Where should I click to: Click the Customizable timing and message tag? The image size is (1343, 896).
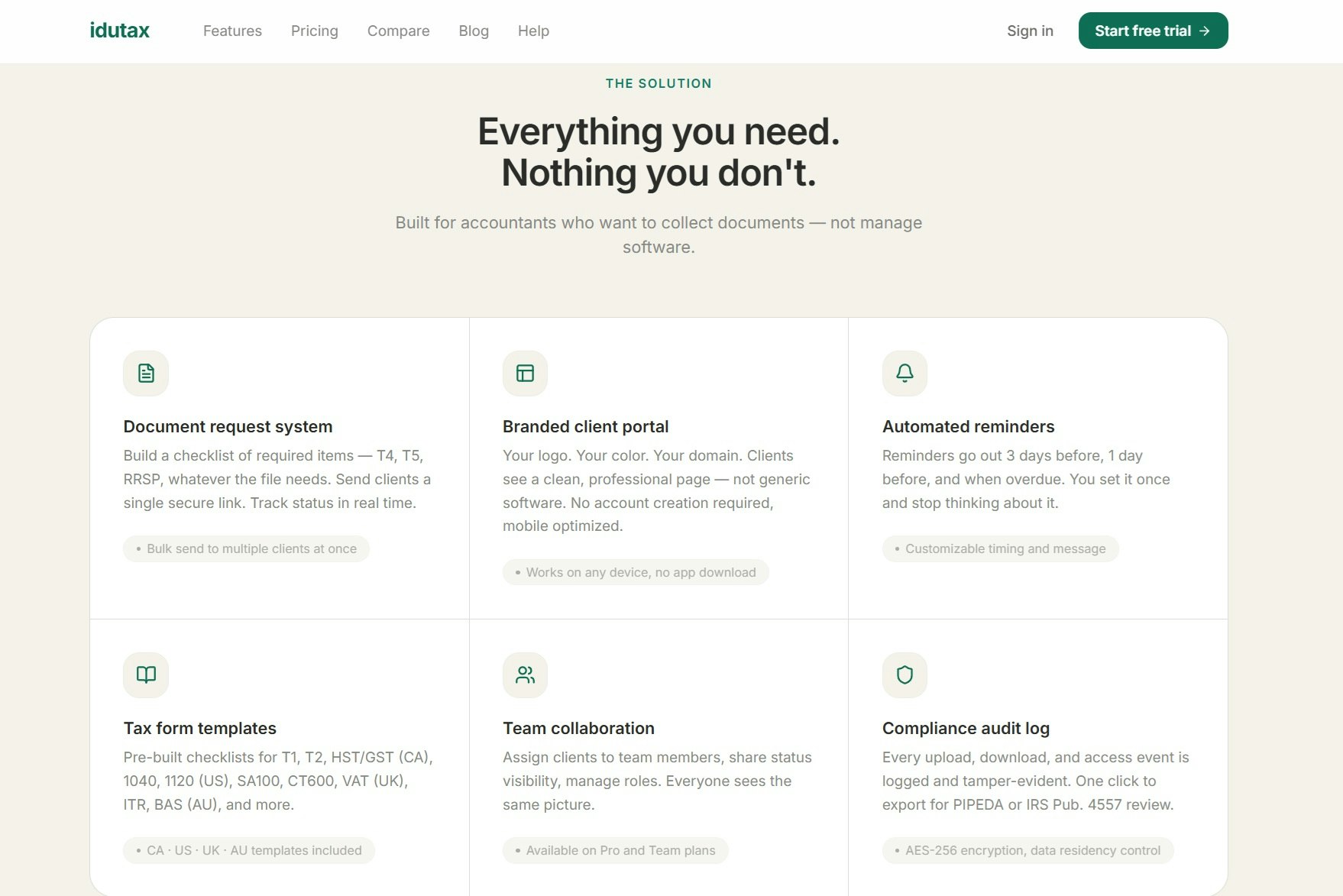pos(1000,548)
